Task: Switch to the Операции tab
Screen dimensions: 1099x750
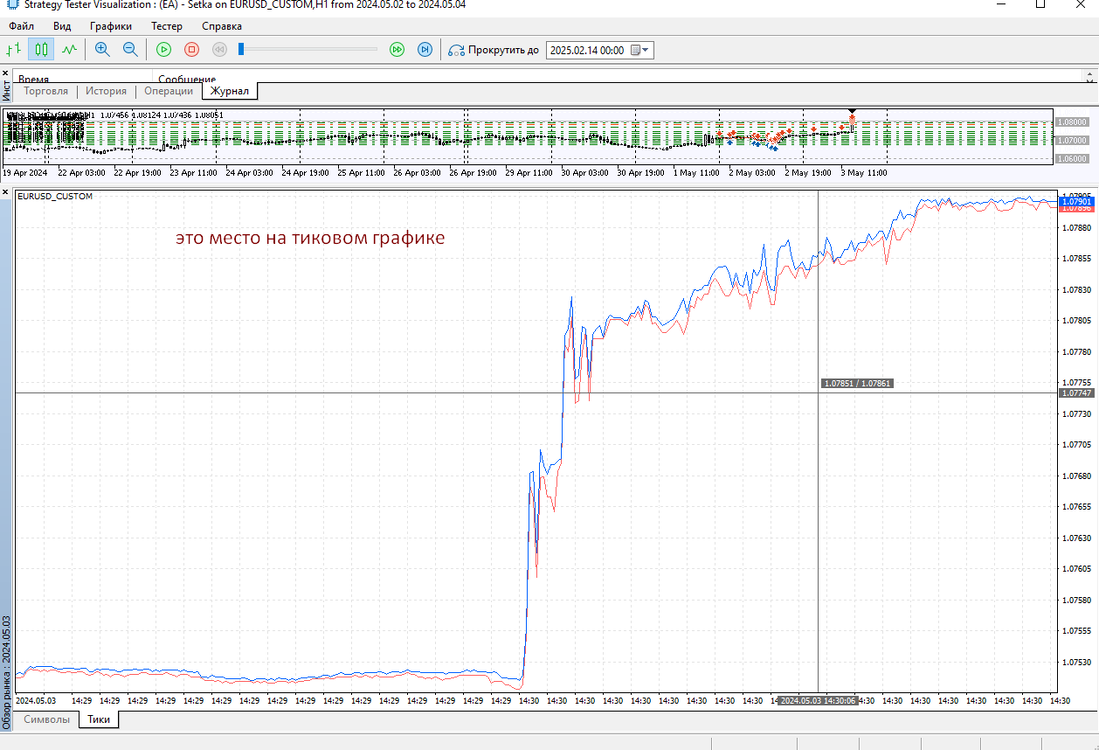Action: pos(168,91)
